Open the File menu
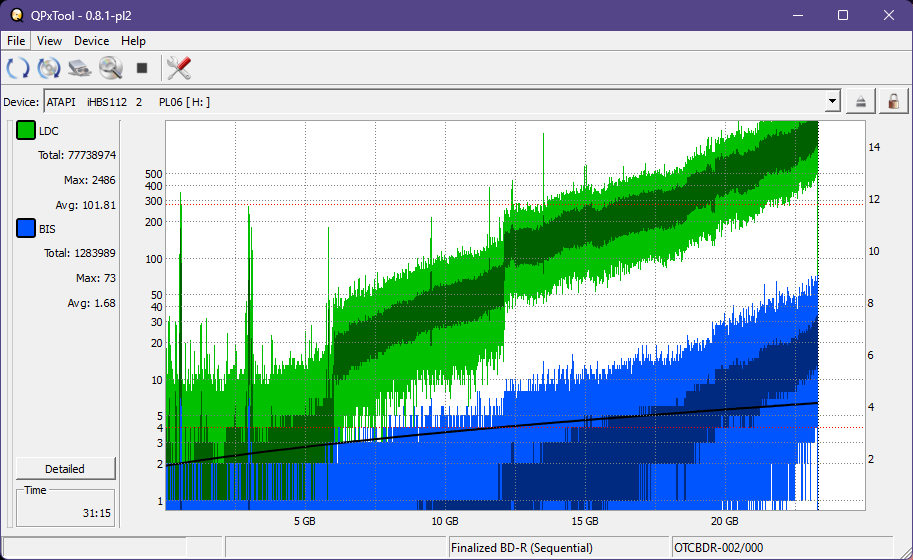This screenshot has width=913, height=560. click(16, 41)
